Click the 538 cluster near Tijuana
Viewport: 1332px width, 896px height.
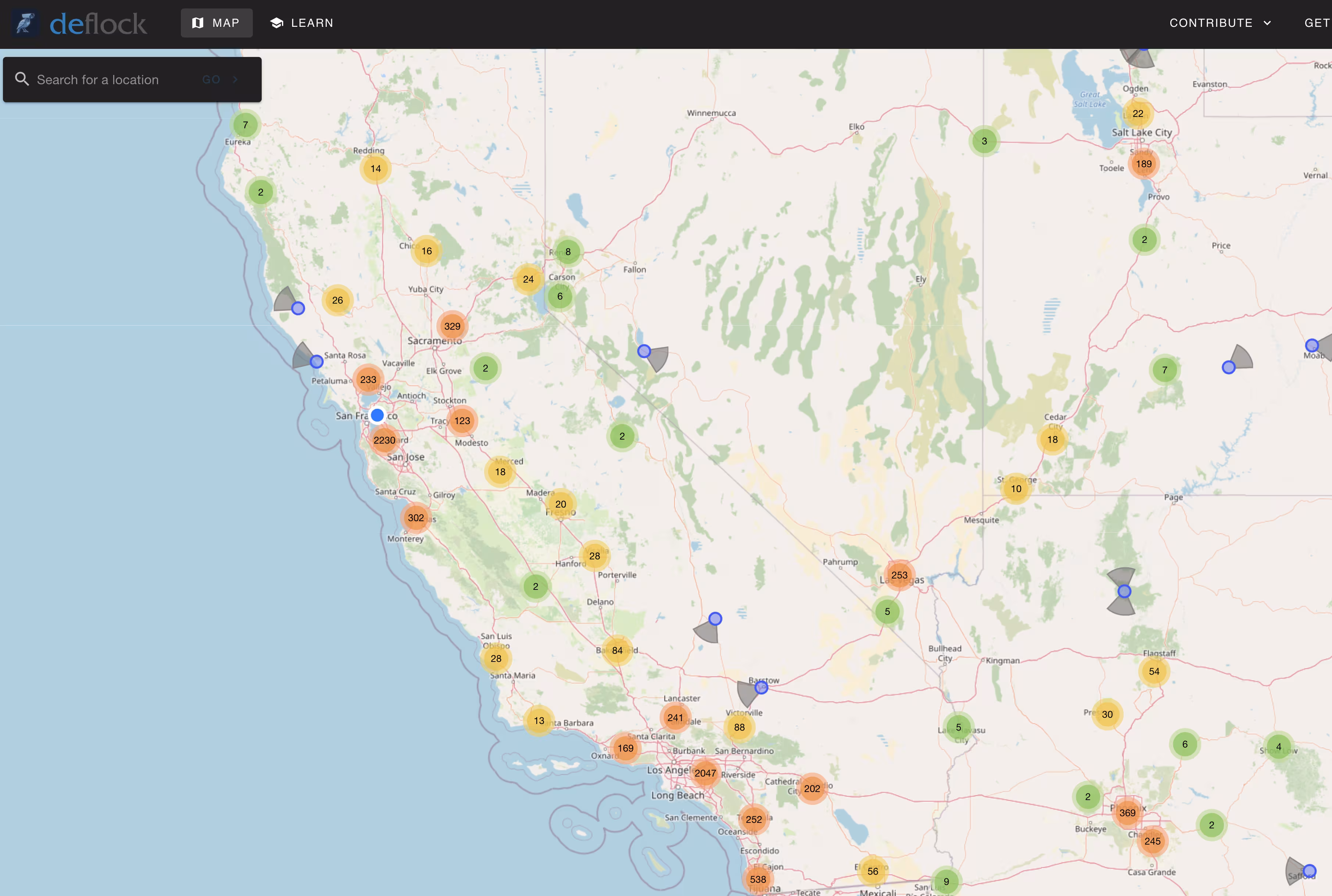pos(758,879)
